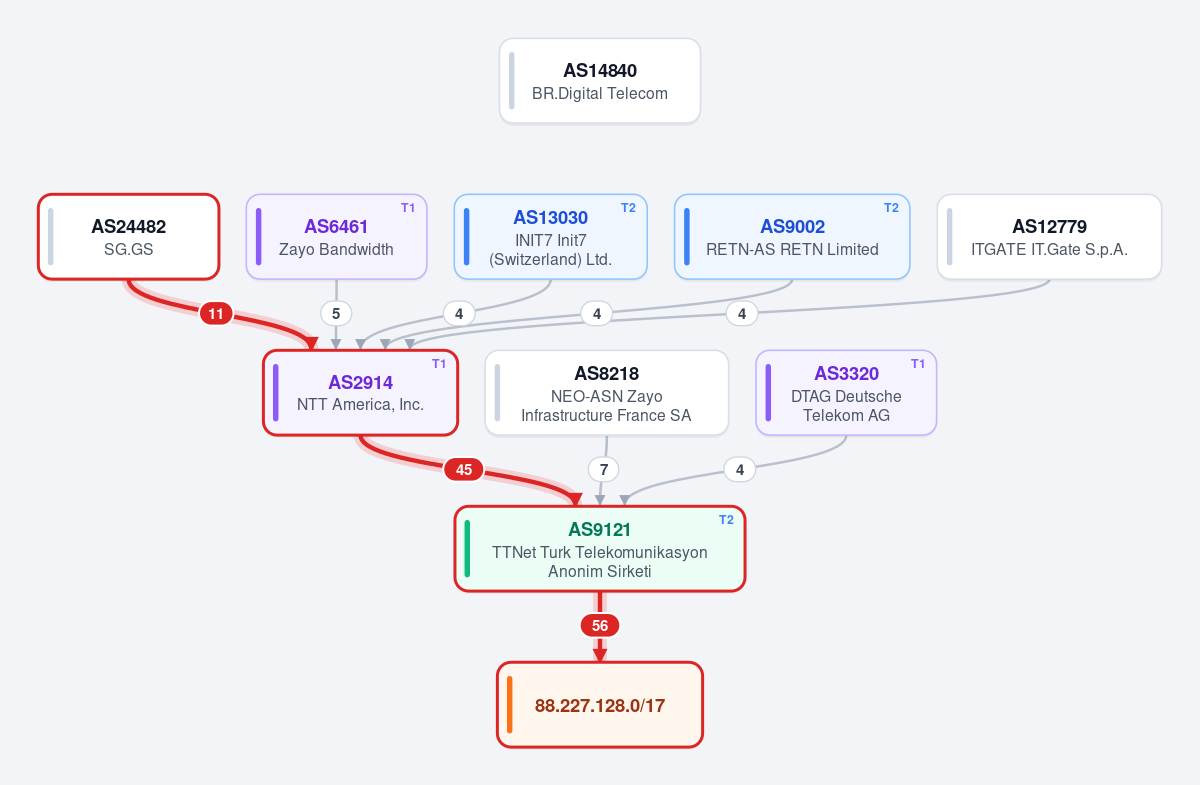Select the AS13030 INIT7 node

(551, 237)
